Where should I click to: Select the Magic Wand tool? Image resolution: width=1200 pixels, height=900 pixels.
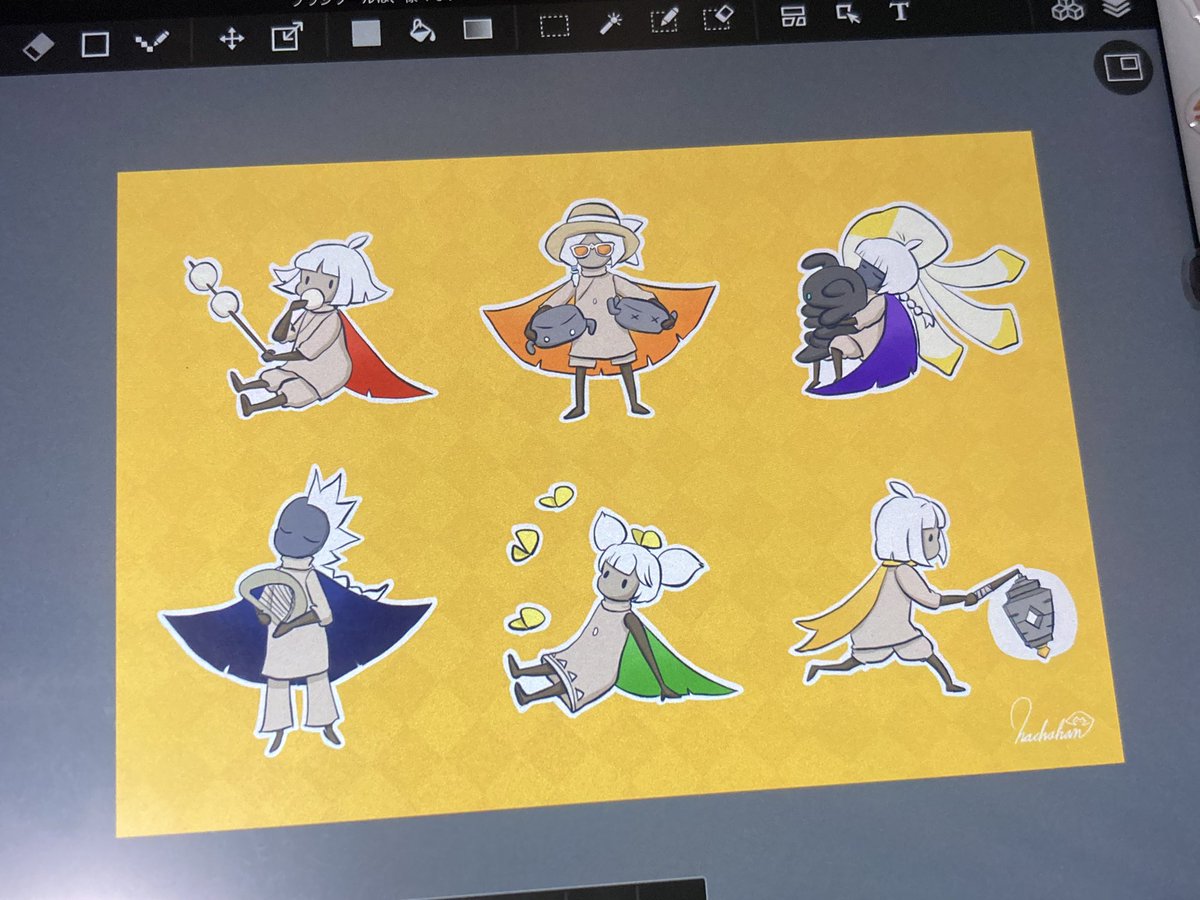point(610,22)
